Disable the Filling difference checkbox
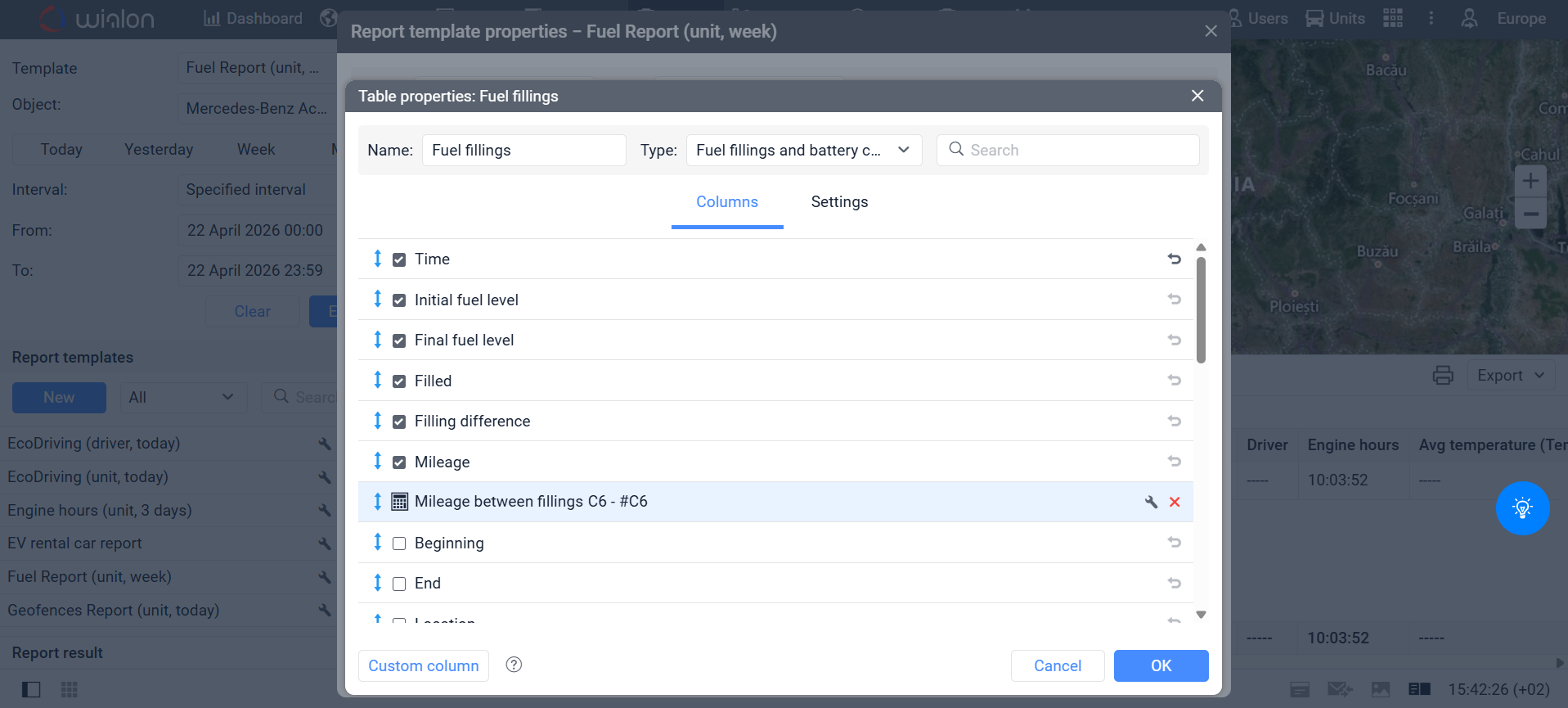Image resolution: width=1568 pixels, height=708 pixels. (x=399, y=422)
